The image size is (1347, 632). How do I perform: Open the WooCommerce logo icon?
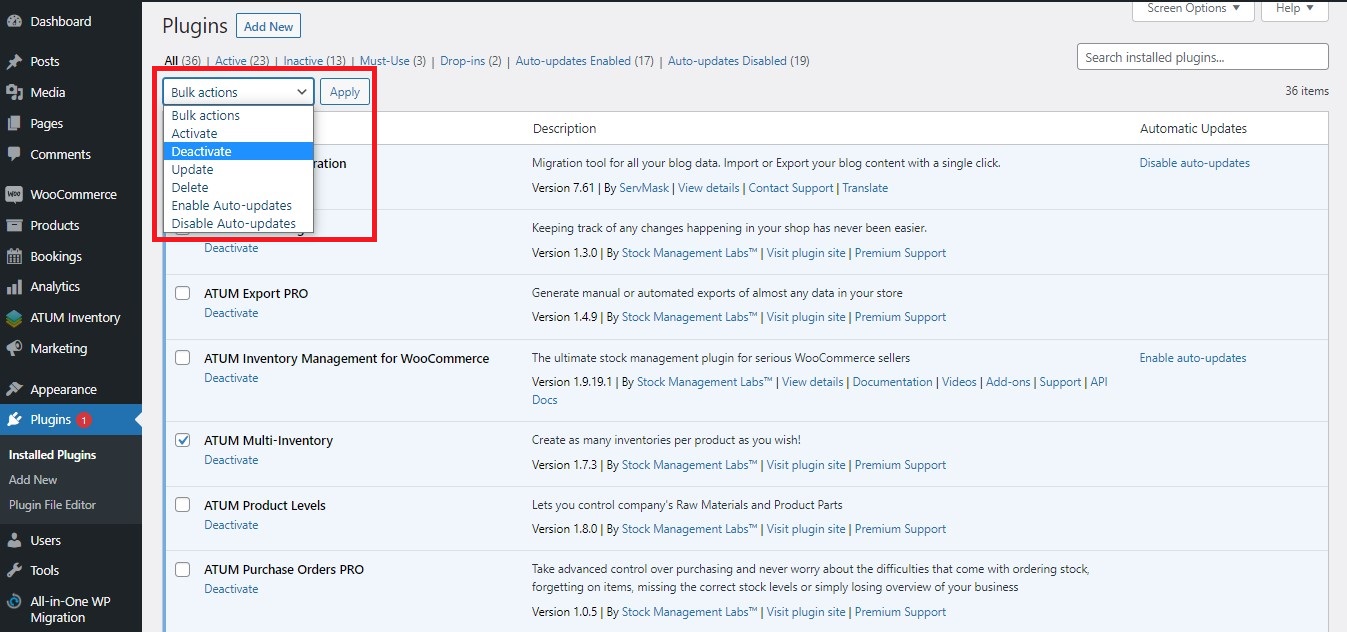[x=14, y=194]
